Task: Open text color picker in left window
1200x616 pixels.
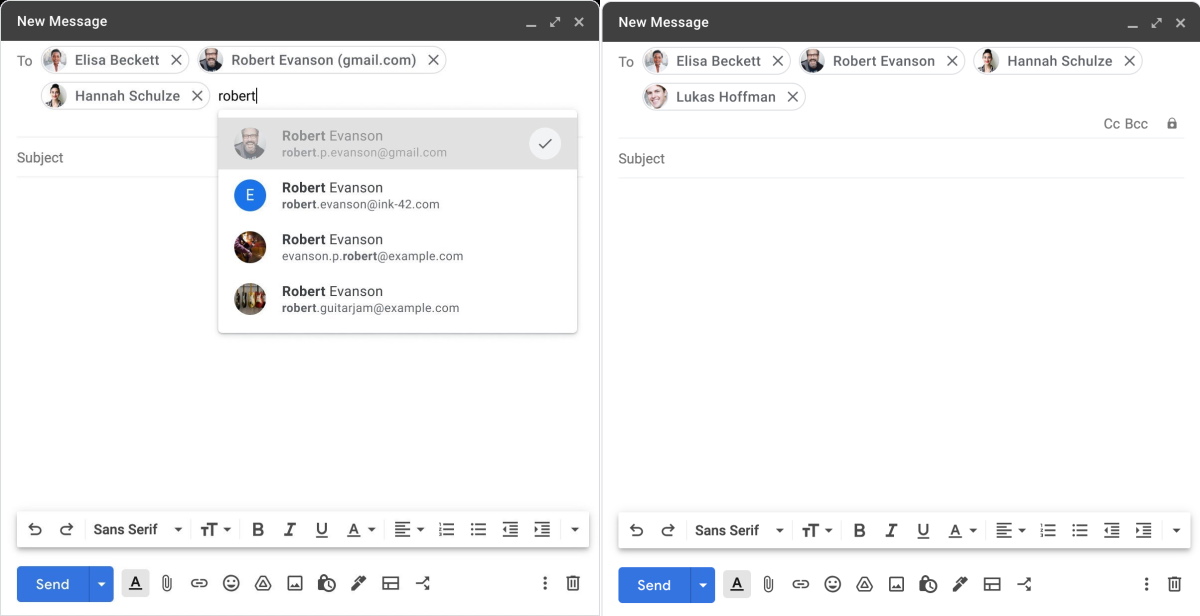Action: [x=361, y=530]
